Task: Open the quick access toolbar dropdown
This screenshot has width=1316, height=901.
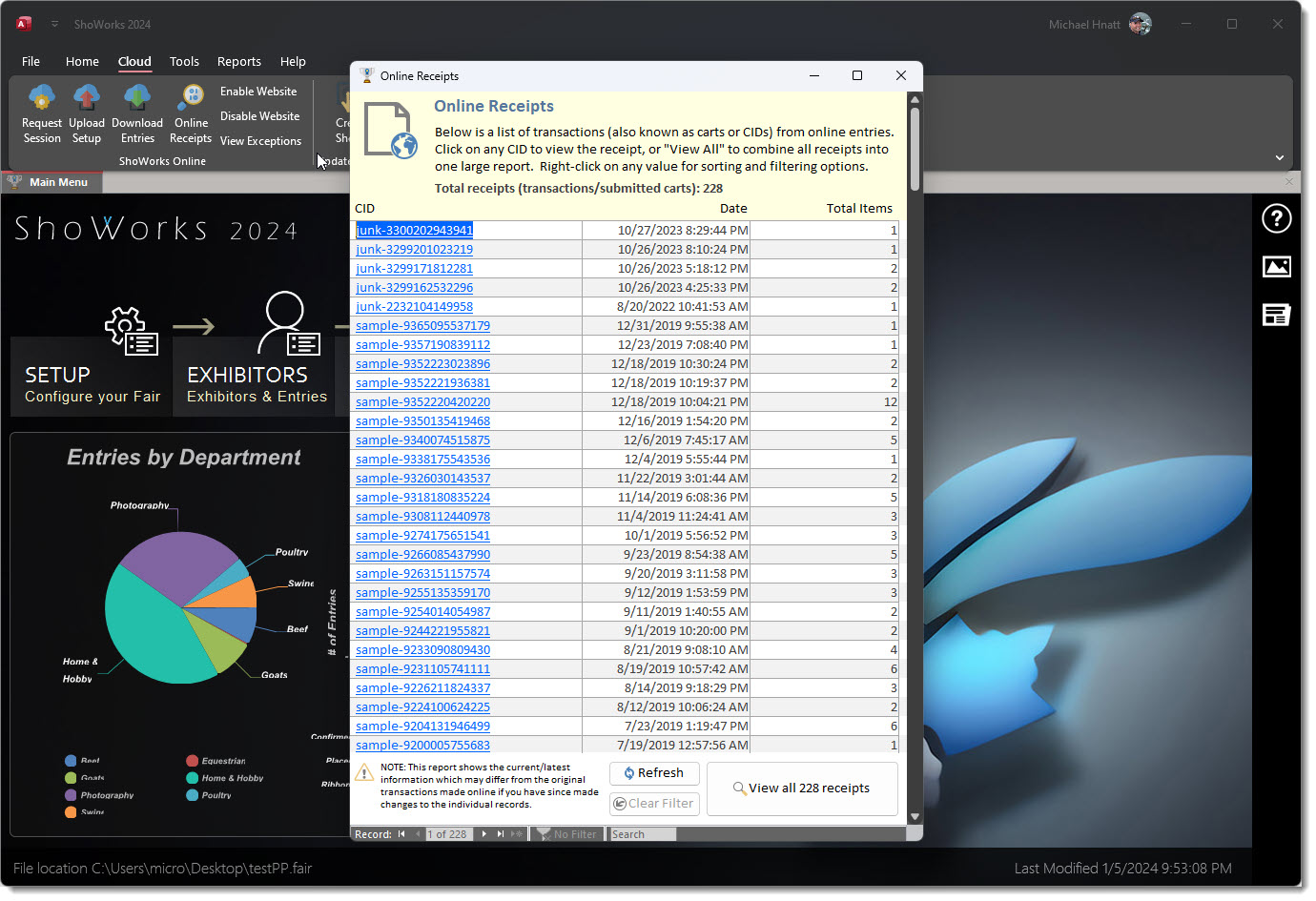Action: 54,24
